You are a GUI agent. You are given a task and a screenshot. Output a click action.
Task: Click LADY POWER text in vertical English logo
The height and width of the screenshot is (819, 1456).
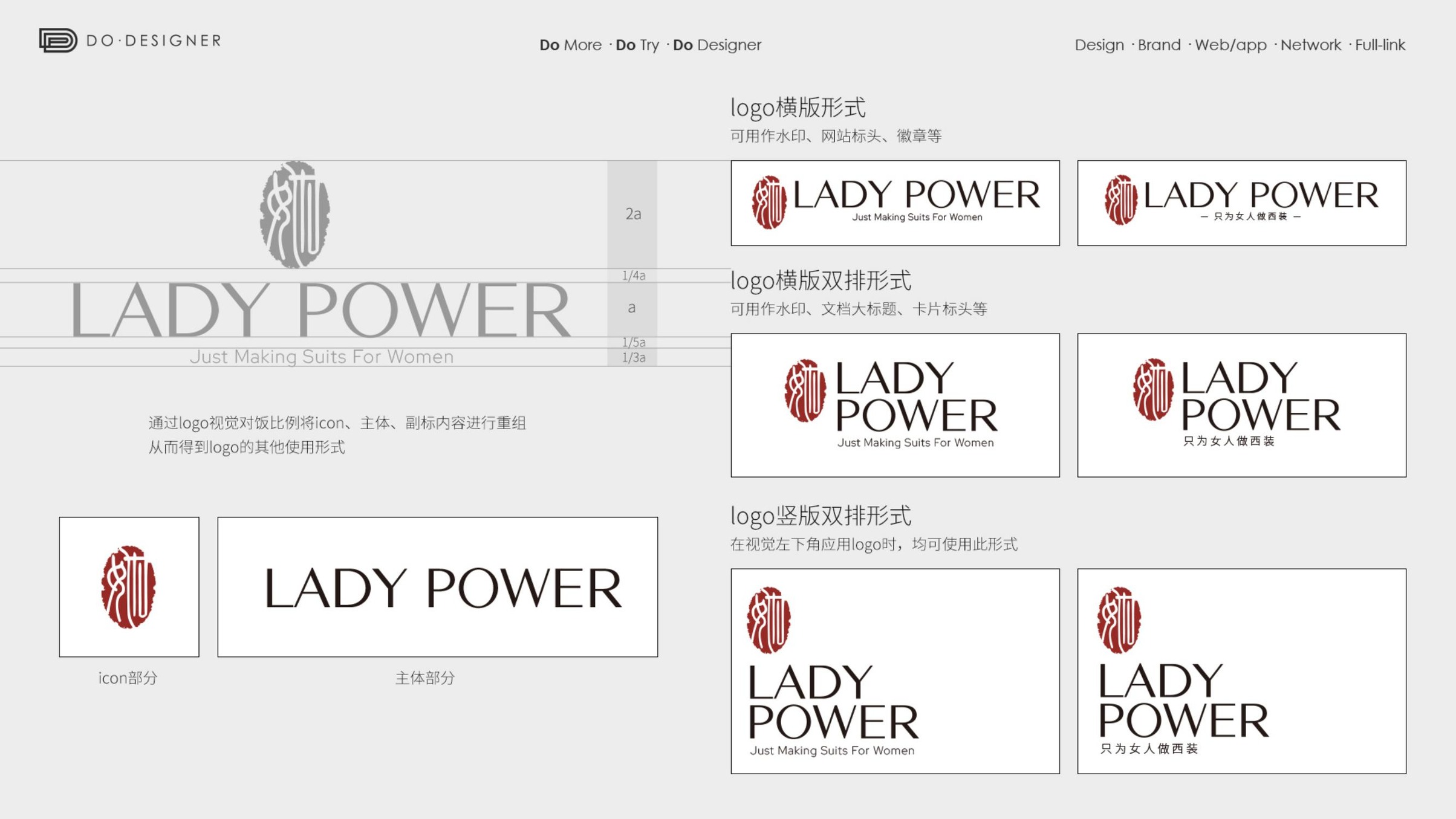[833, 702]
